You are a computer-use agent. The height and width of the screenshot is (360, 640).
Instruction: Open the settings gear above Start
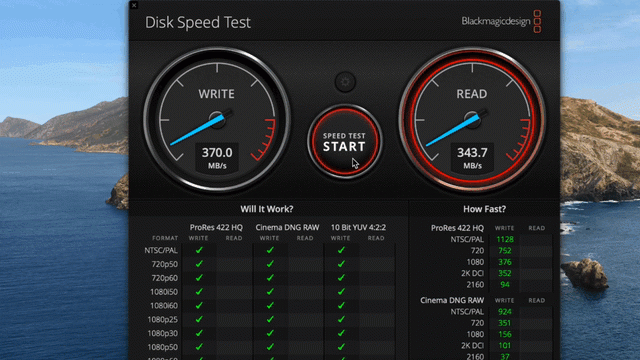click(345, 82)
